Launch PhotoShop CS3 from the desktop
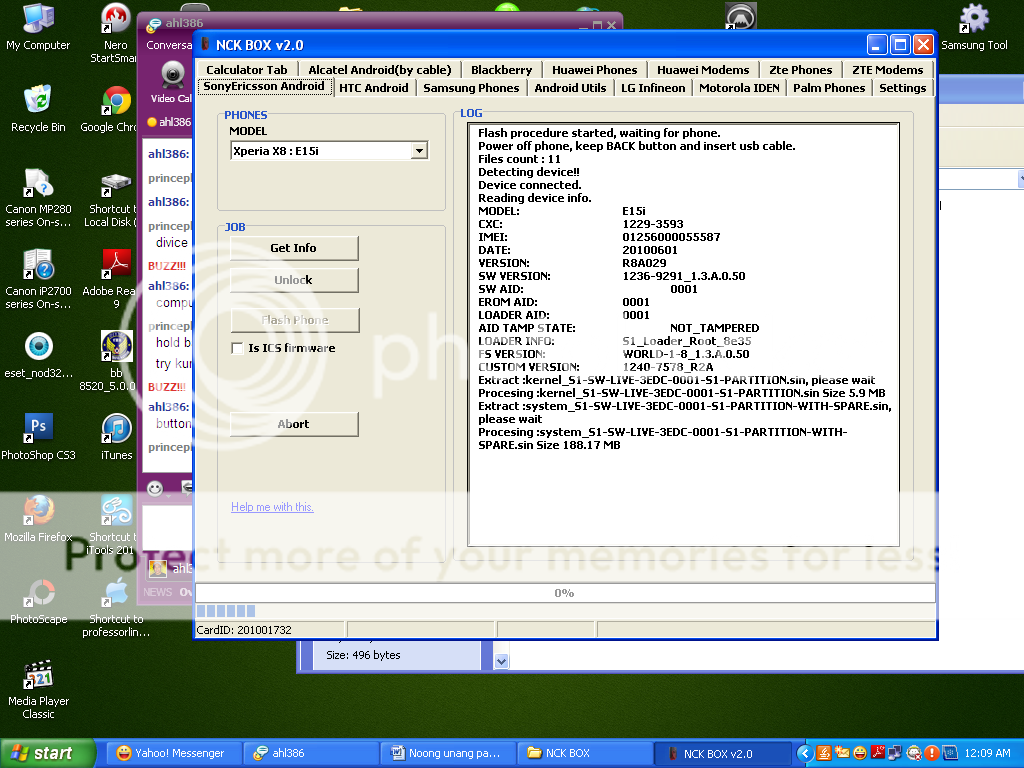This screenshot has height=768, width=1024. (x=38, y=429)
